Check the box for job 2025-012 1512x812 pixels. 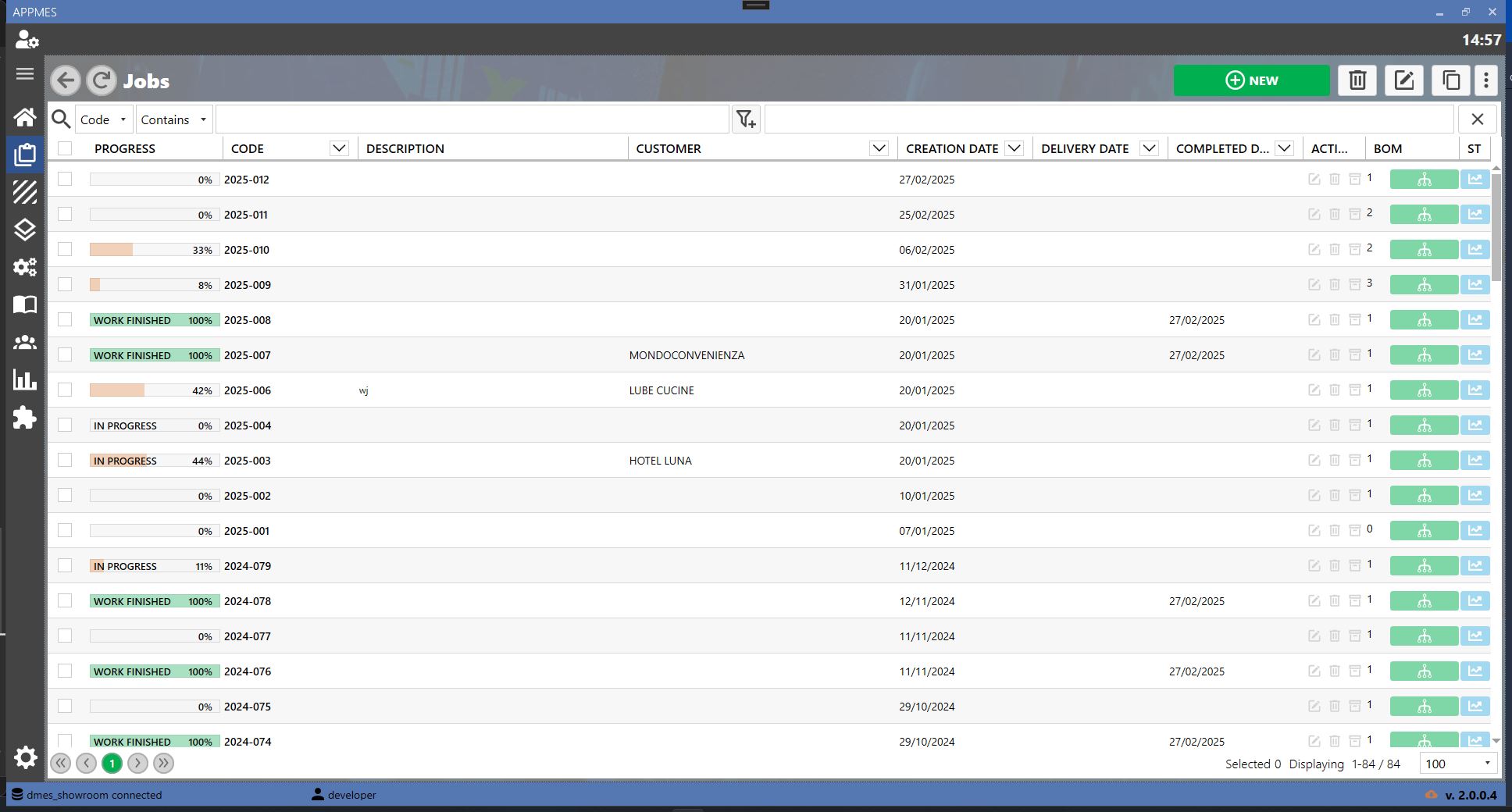pos(65,179)
